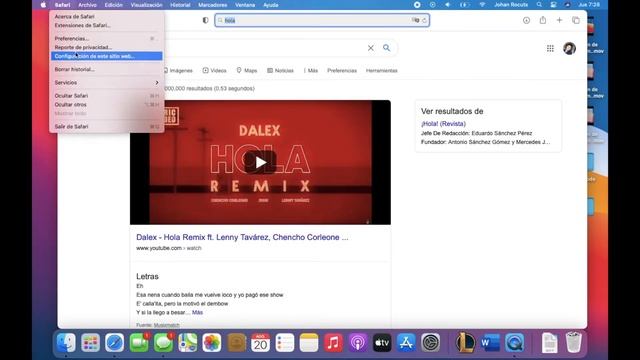Switch to Maps search tab
Screen dimensions: 640x360
(247, 71)
